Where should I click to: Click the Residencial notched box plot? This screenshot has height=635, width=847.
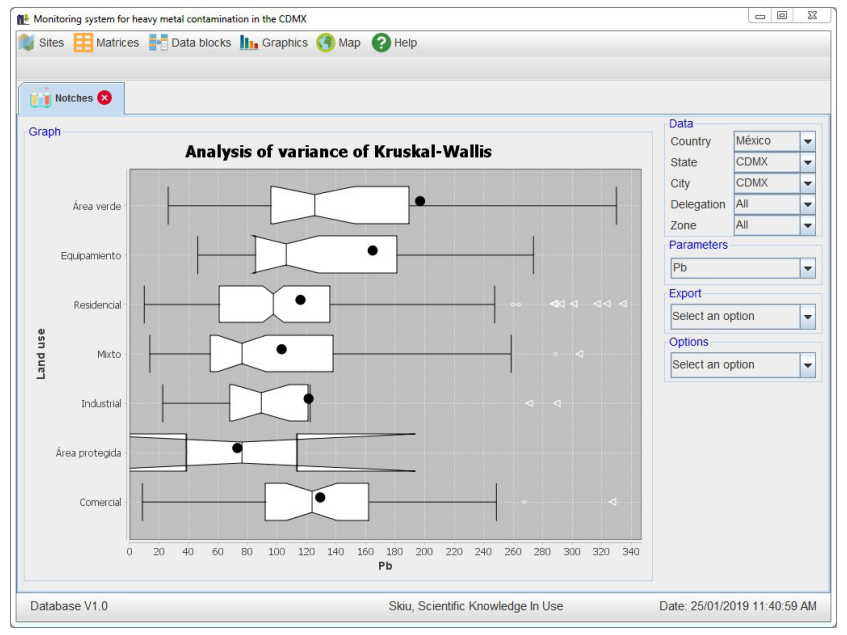[x=274, y=305]
